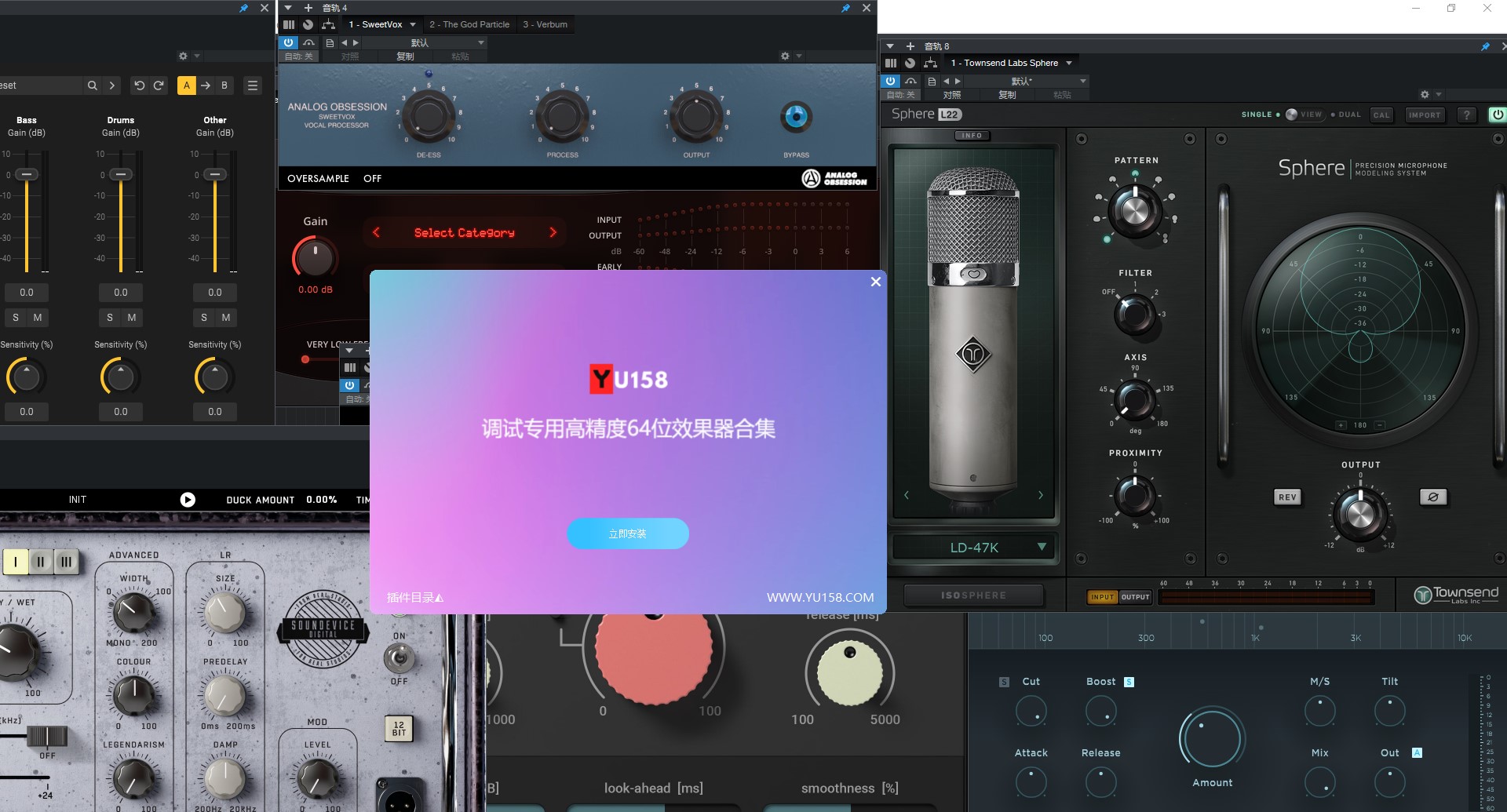Click the redo icon in the stem plugin
The image size is (1507, 812).
[159, 86]
